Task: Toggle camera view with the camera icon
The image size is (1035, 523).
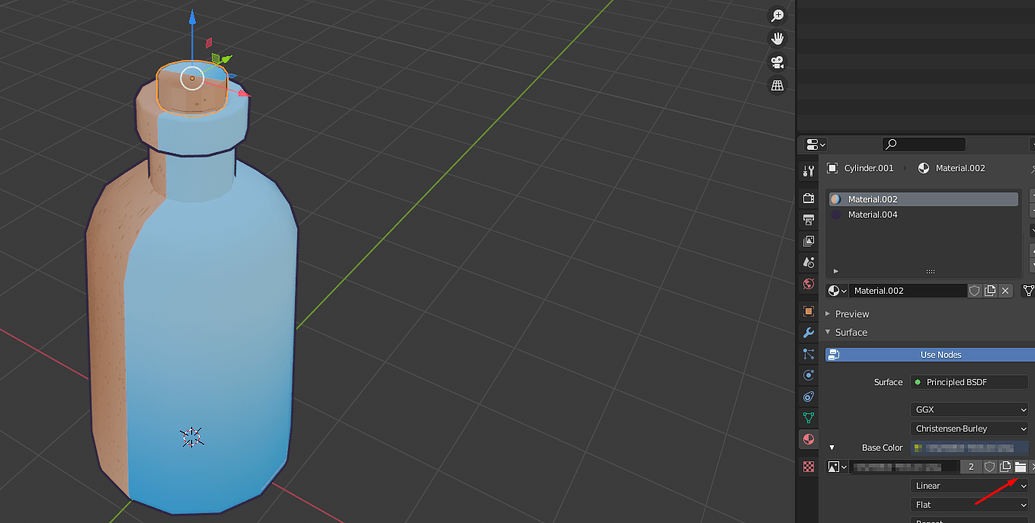Action: click(x=778, y=62)
